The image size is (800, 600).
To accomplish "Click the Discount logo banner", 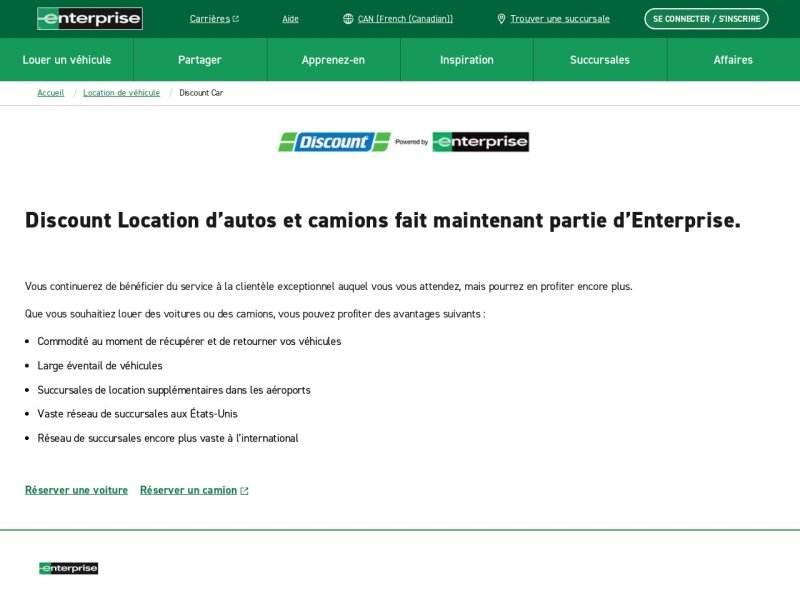I will [x=334, y=142].
